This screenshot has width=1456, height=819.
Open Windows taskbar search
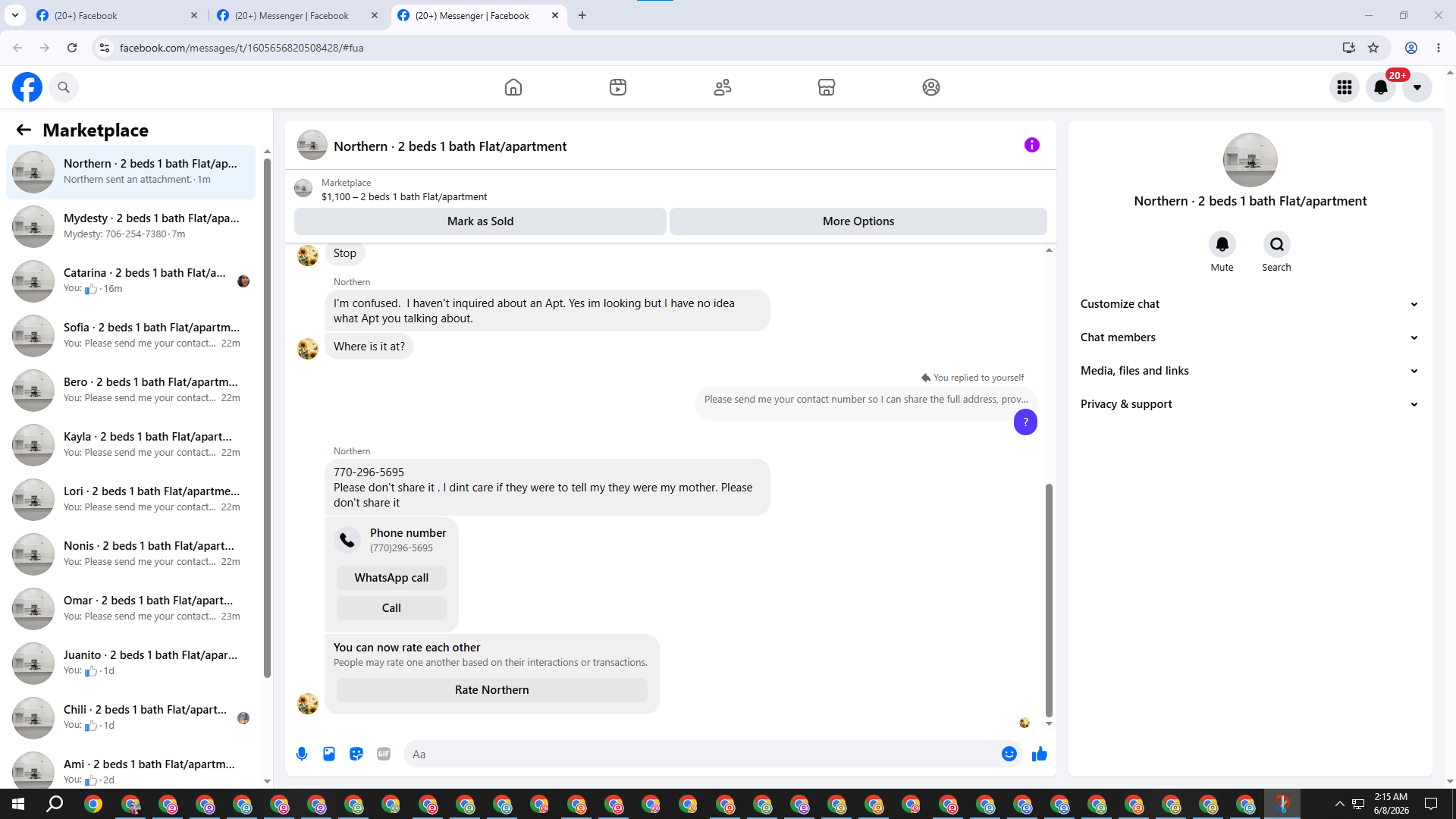55,804
